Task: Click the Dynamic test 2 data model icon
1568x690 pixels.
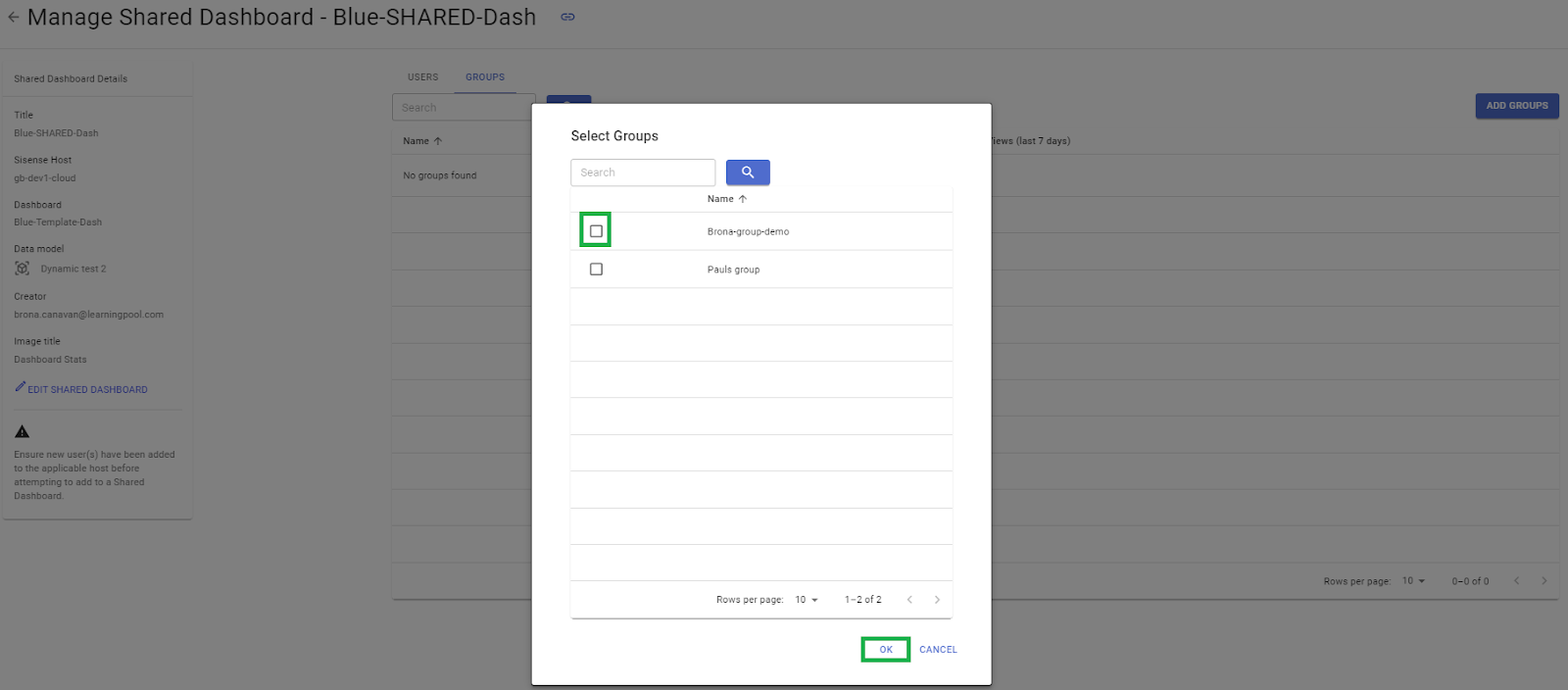Action: point(23,269)
